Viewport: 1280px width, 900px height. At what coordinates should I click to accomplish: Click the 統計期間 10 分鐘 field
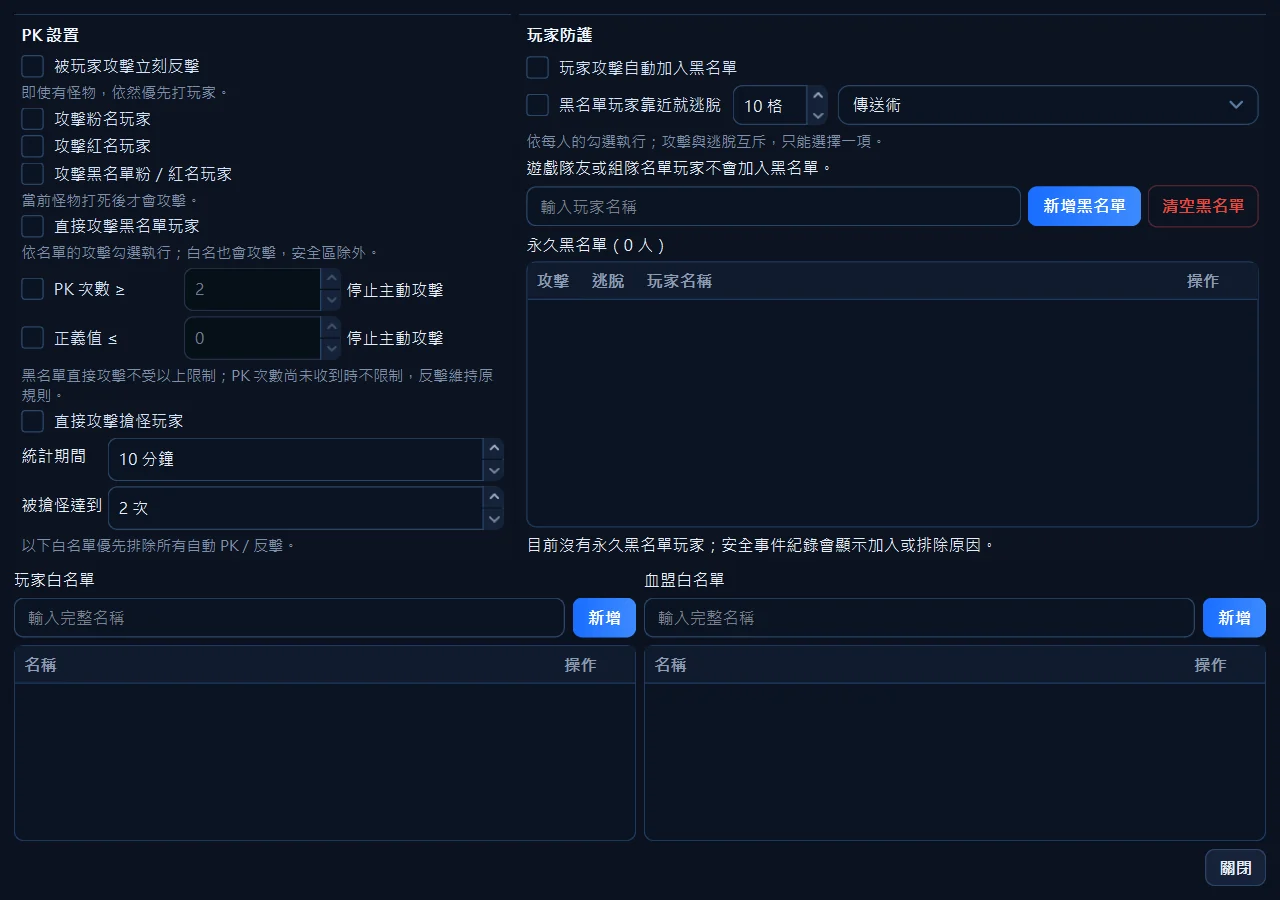coord(296,459)
